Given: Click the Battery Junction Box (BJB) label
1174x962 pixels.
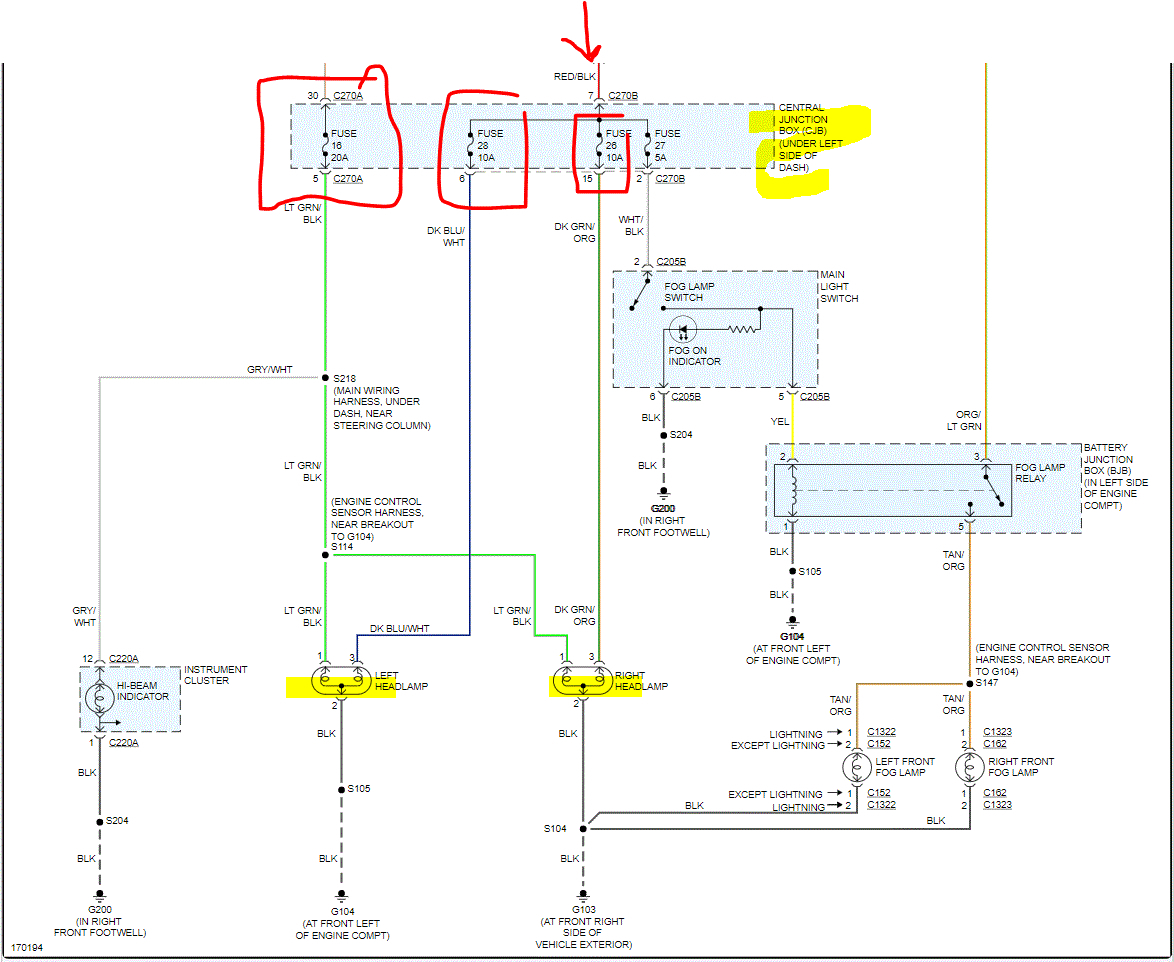Looking at the screenshot, I should coord(1116,476).
